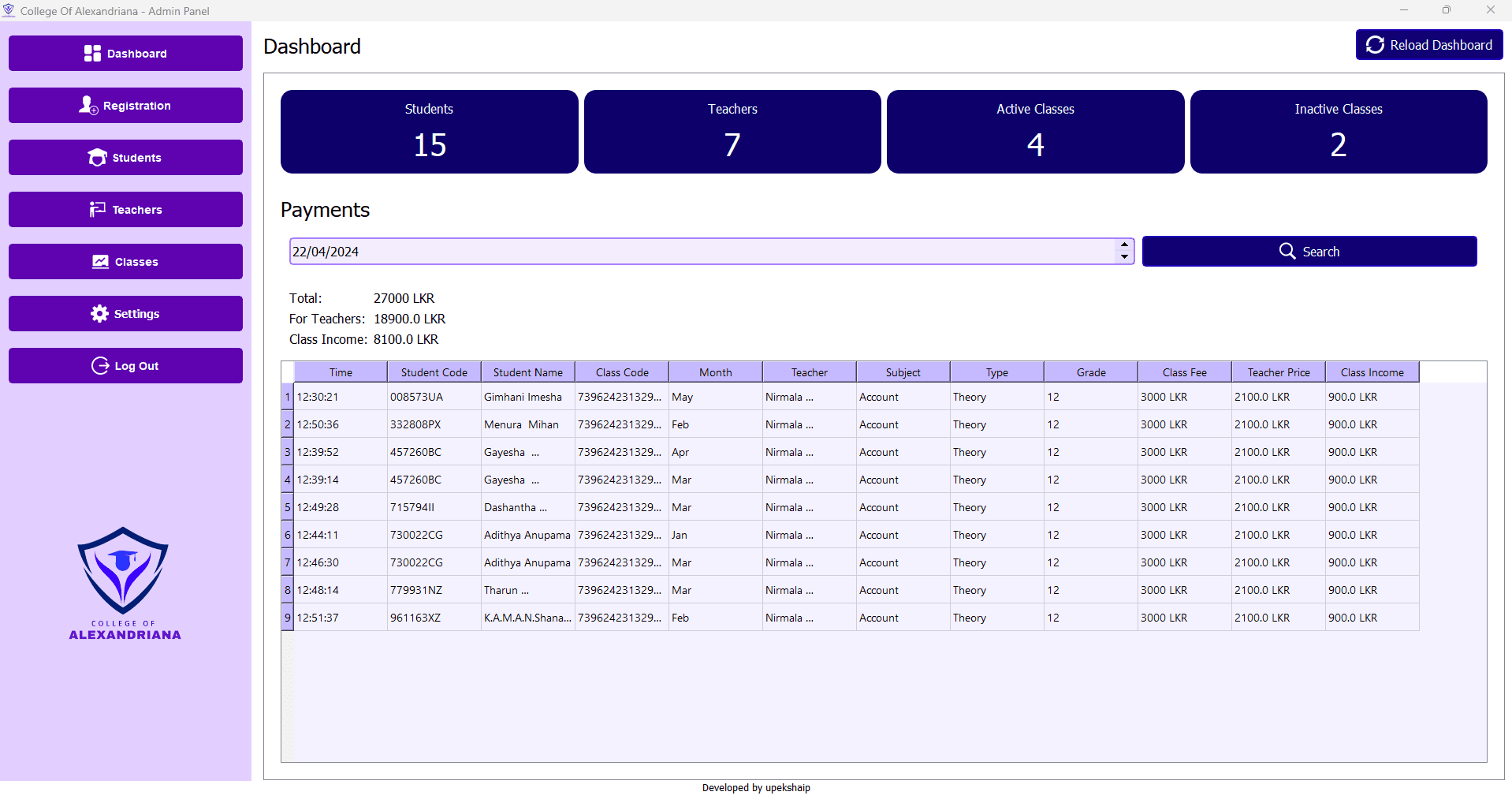Screen dimensions: 1512x803
Task: Click the Log Out arrow icon
Action: 100,366
